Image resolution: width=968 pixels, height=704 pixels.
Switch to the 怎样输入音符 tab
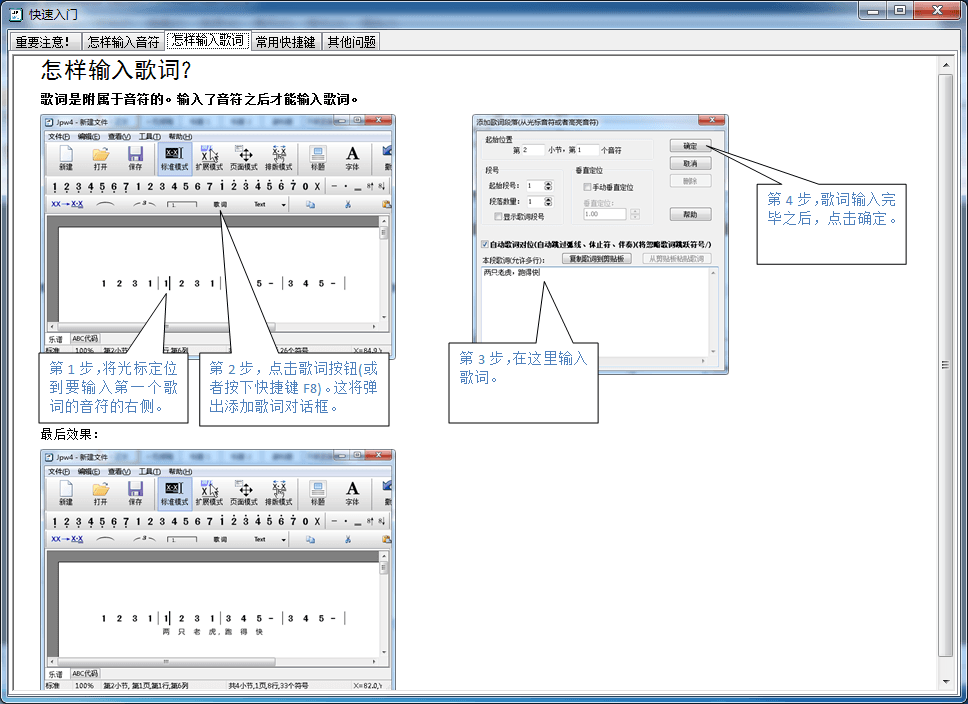(x=123, y=42)
